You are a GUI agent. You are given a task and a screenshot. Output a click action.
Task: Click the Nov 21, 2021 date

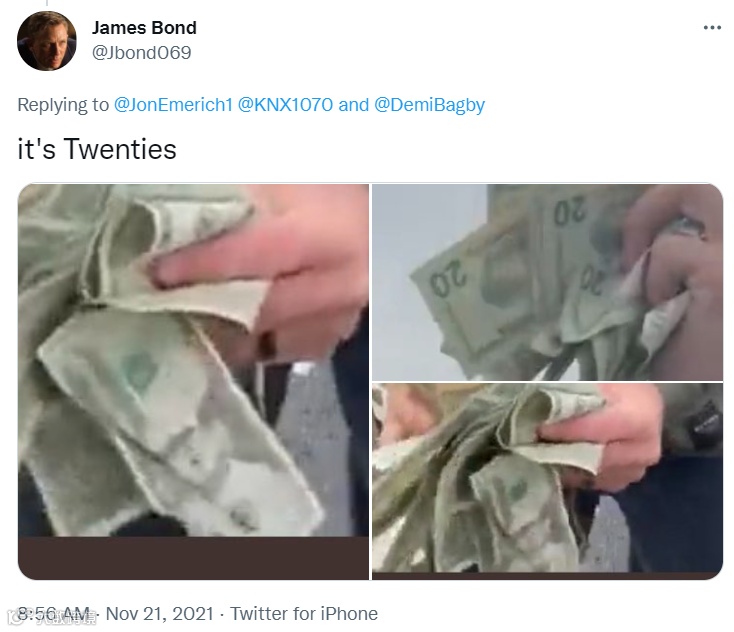160,614
